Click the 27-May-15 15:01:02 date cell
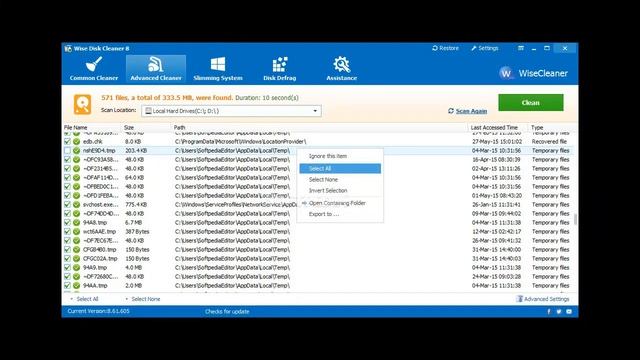 [x=497, y=142]
